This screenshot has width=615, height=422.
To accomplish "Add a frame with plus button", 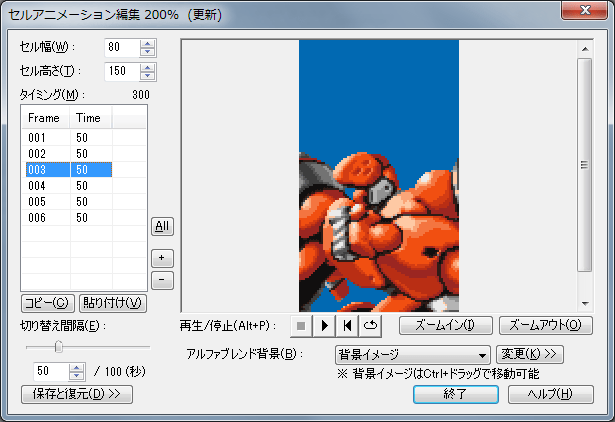I will click(x=162, y=258).
